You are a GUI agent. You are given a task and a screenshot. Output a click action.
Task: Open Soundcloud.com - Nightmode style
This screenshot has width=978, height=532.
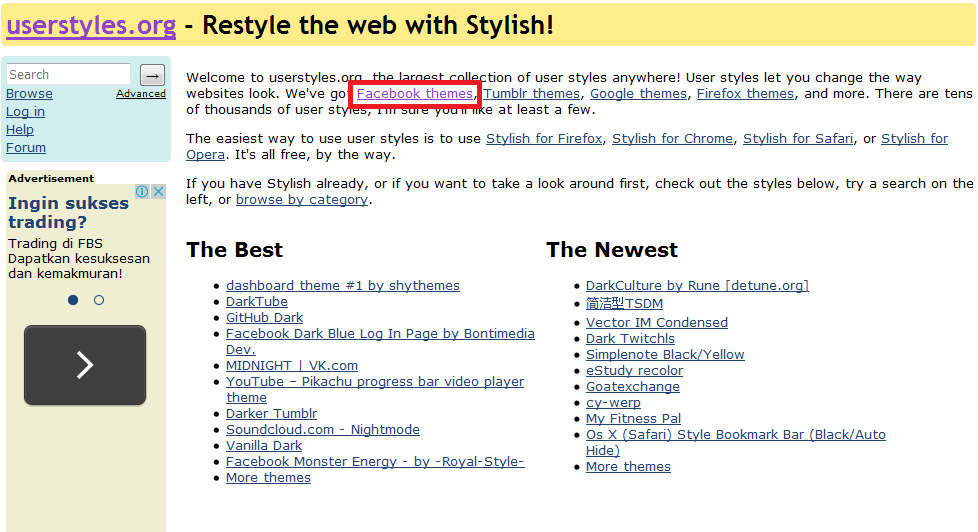click(323, 430)
